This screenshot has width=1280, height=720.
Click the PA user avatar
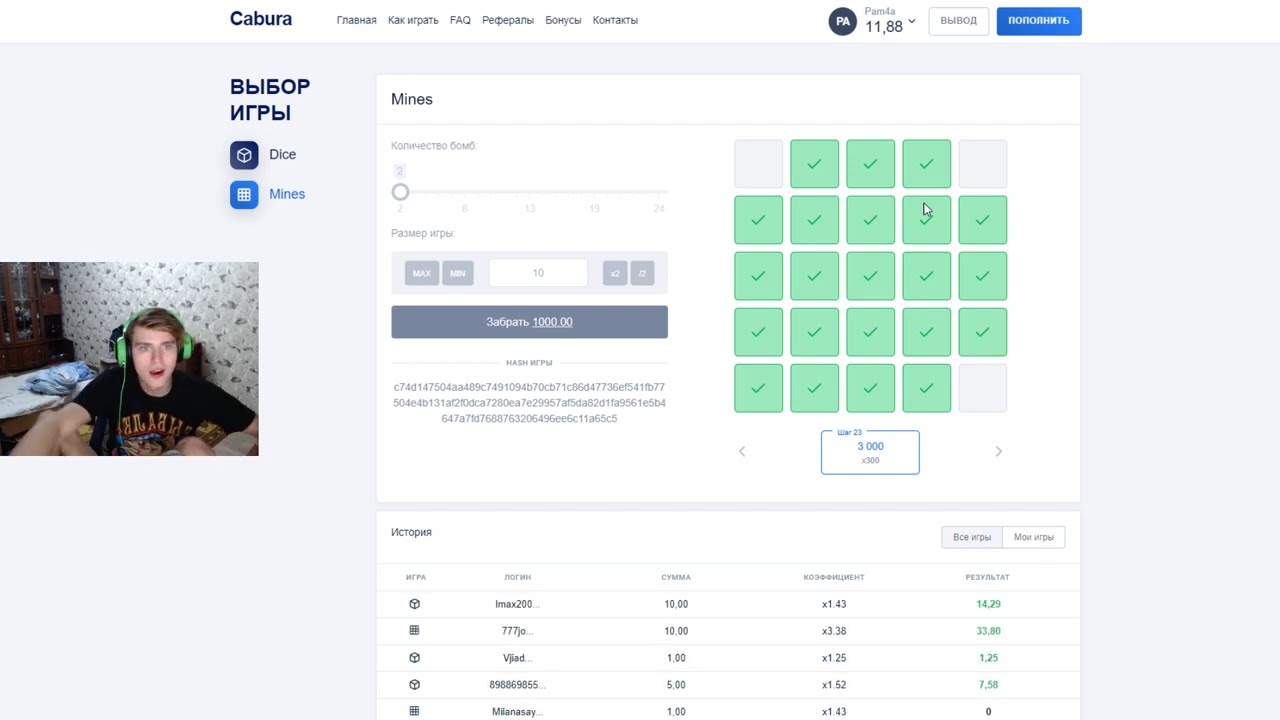843,21
